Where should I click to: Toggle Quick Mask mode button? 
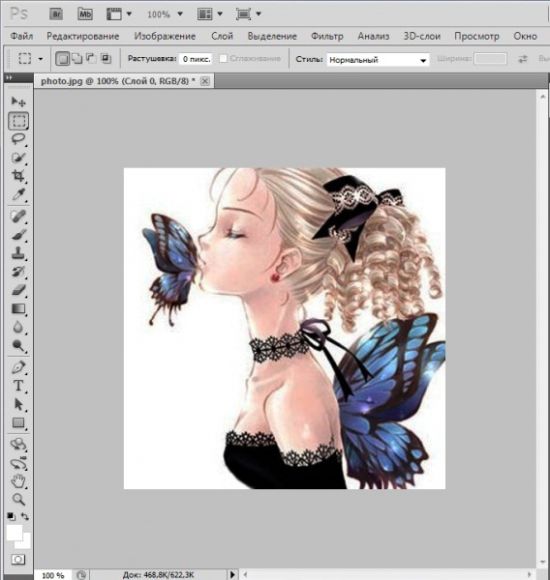coord(18,559)
